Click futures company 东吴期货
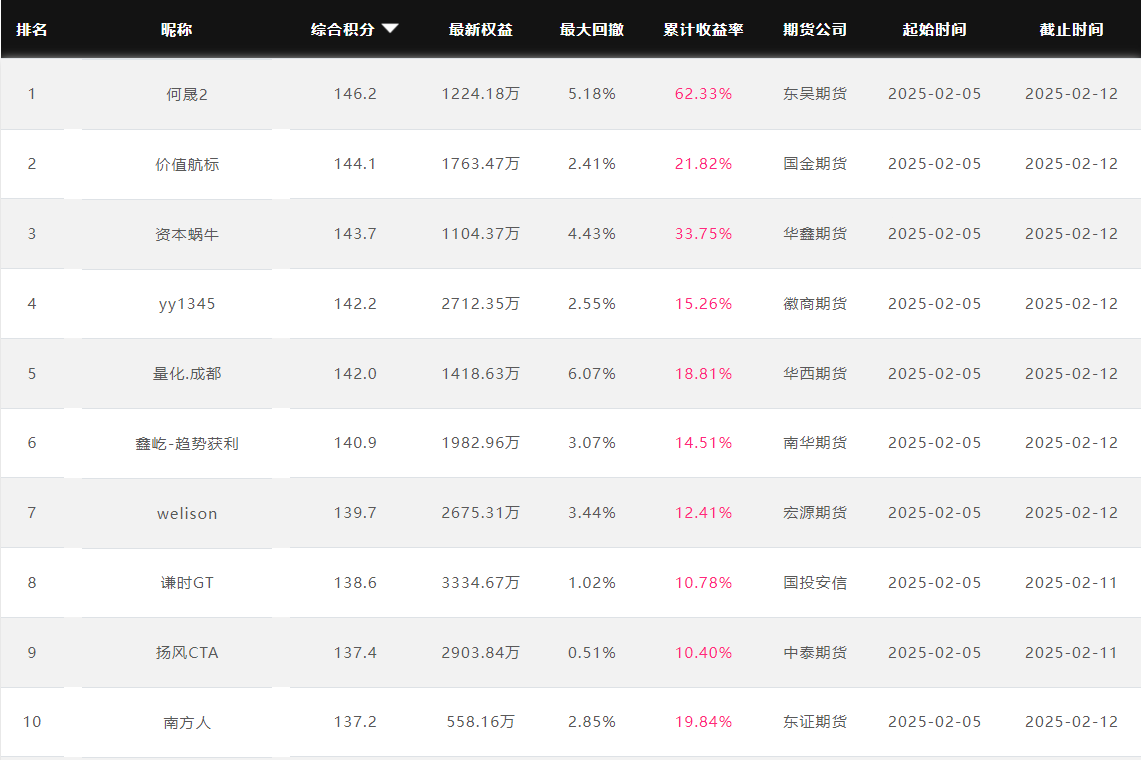This screenshot has width=1141, height=760. pos(815,94)
